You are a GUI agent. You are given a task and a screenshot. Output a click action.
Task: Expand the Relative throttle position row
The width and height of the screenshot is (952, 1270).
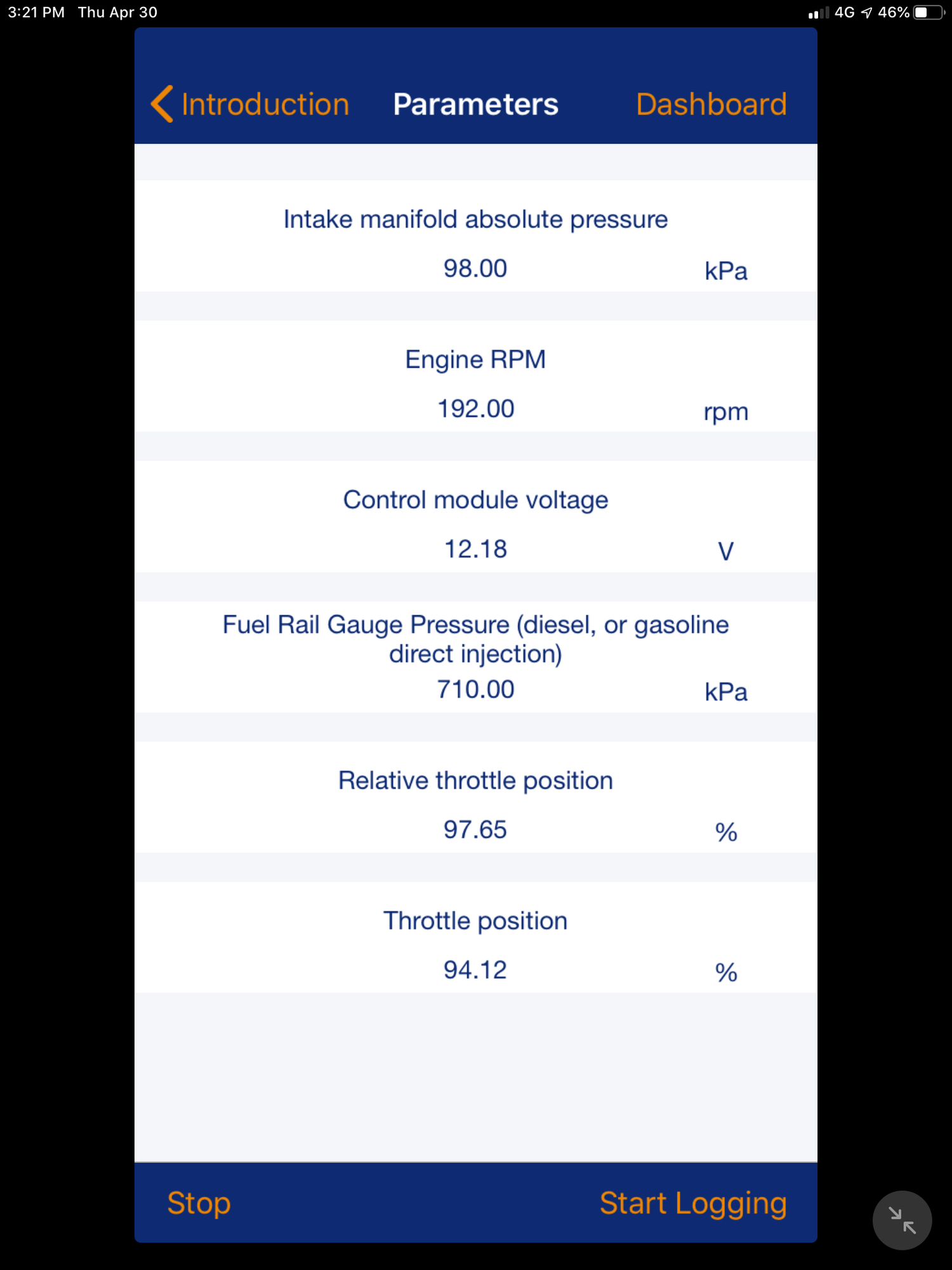476,798
